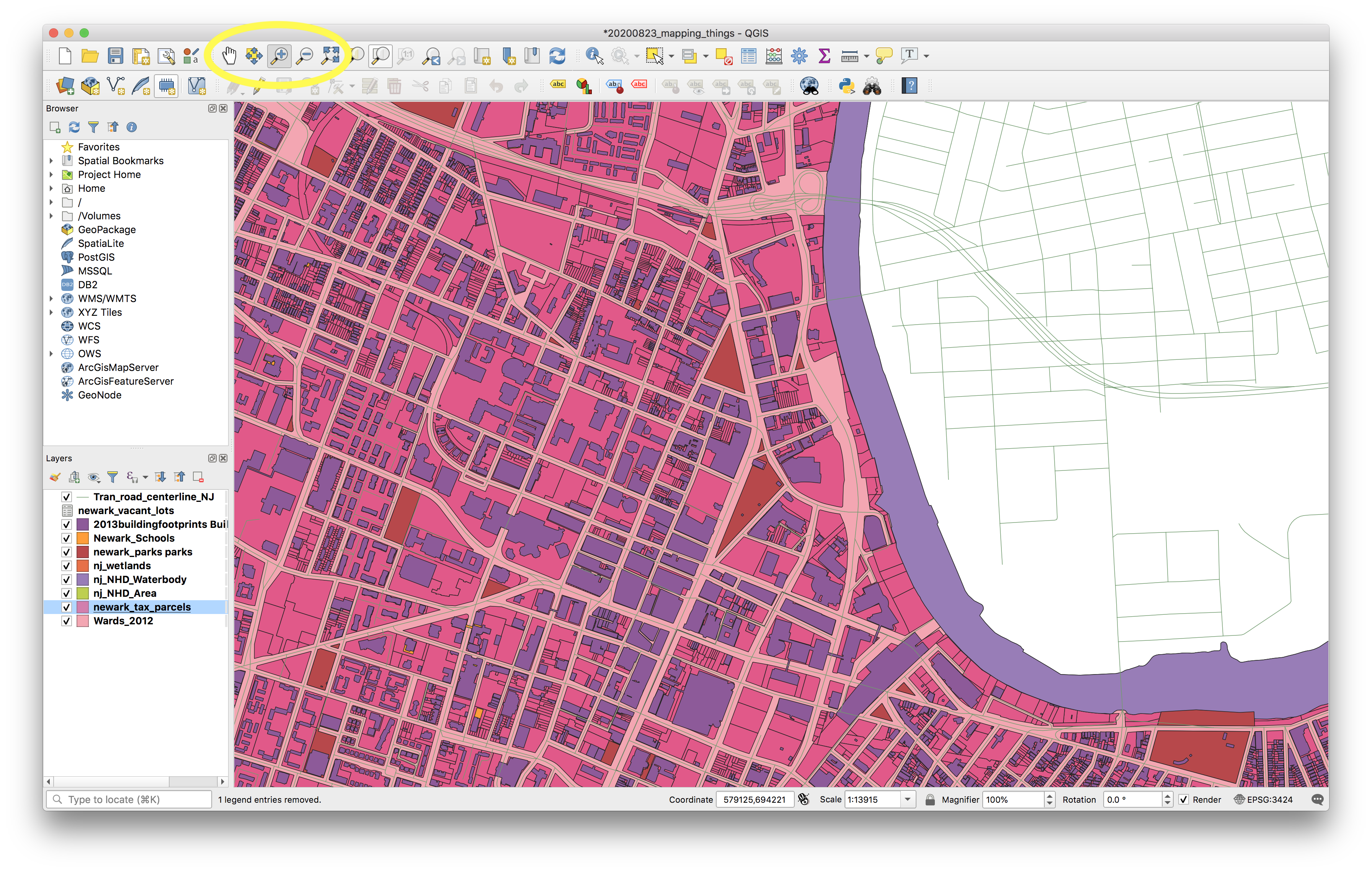Activate the Zoom In magnifier tool

tap(279, 56)
